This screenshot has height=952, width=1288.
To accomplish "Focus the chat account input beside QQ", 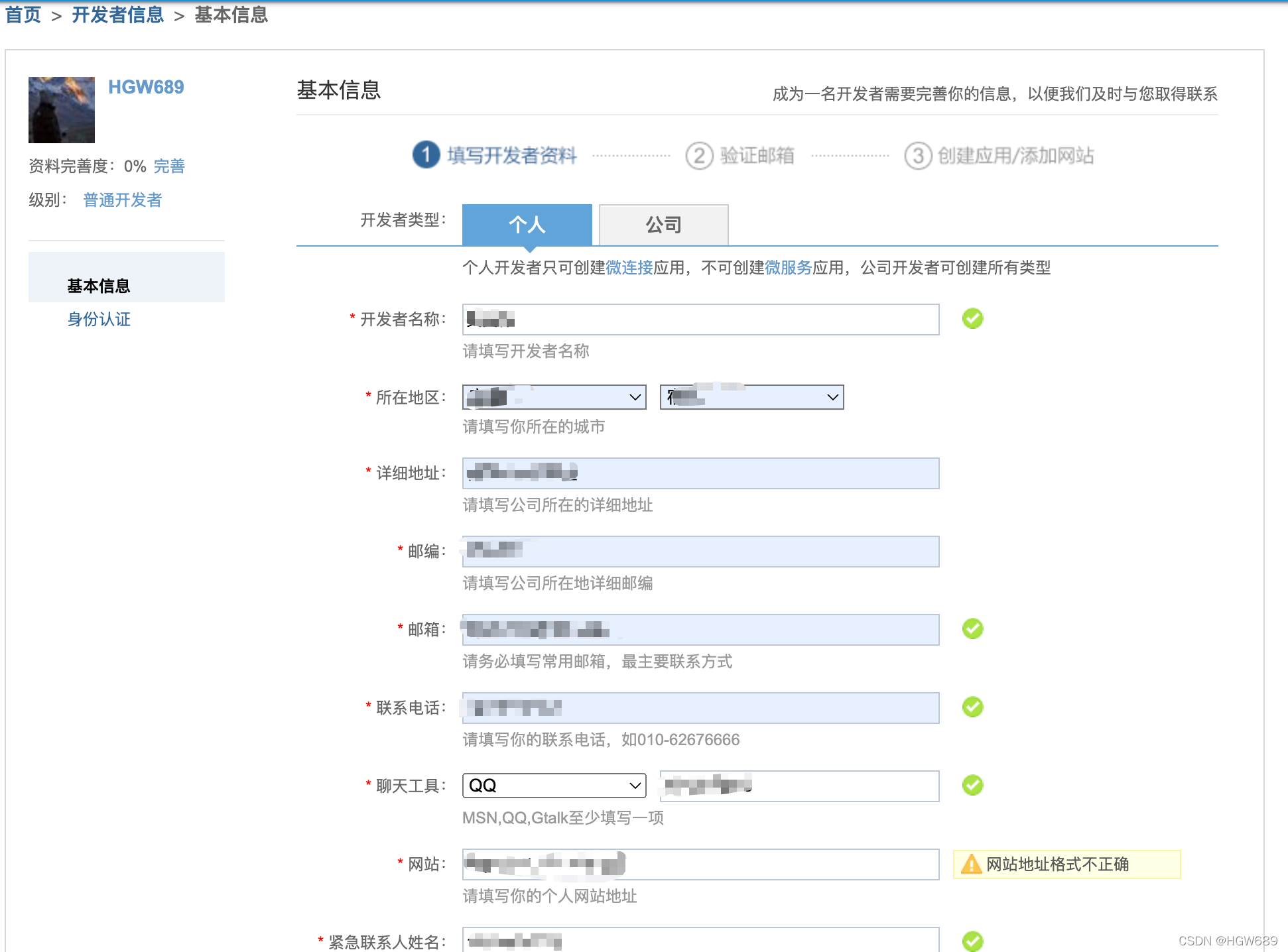I will click(x=800, y=786).
